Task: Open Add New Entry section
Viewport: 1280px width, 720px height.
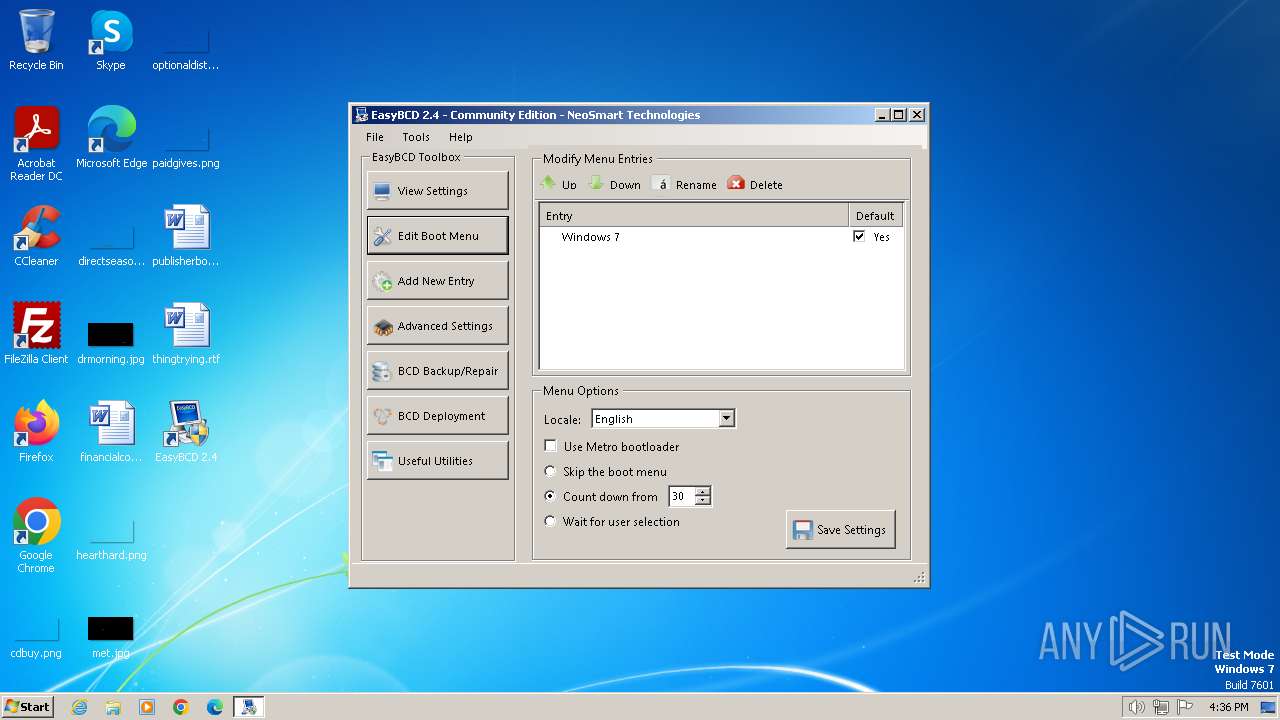Action: (x=437, y=280)
